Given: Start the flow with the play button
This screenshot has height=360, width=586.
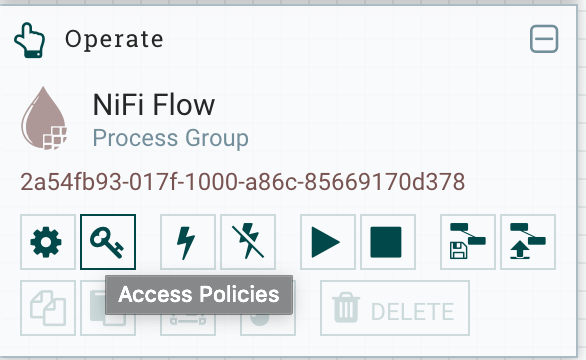Looking at the screenshot, I should pyautogui.click(x=328, y=242).
